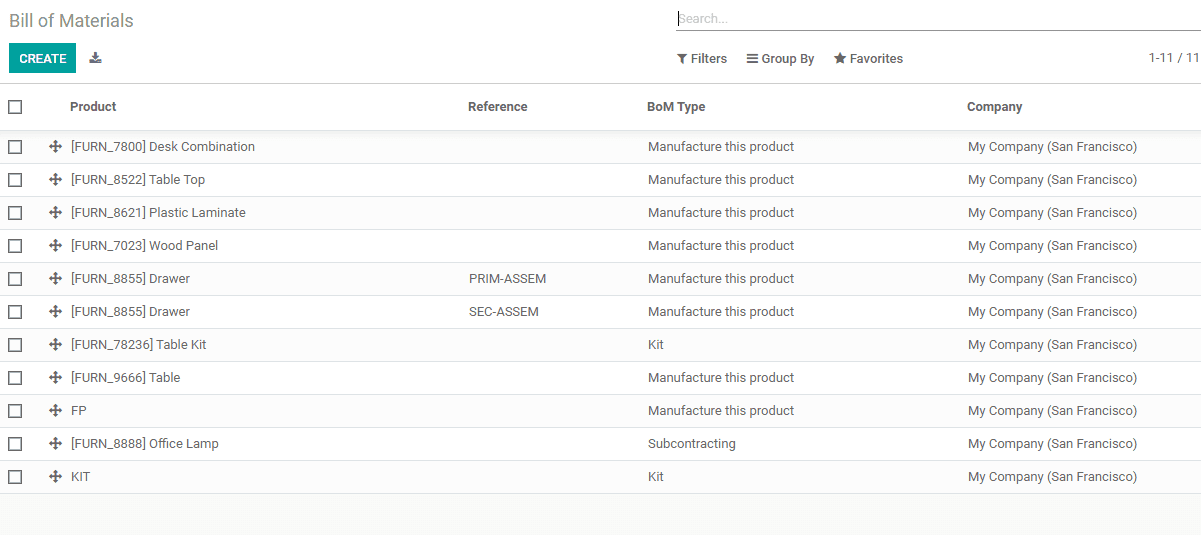Click Kit type in KIT row

[x=656, y=477]
